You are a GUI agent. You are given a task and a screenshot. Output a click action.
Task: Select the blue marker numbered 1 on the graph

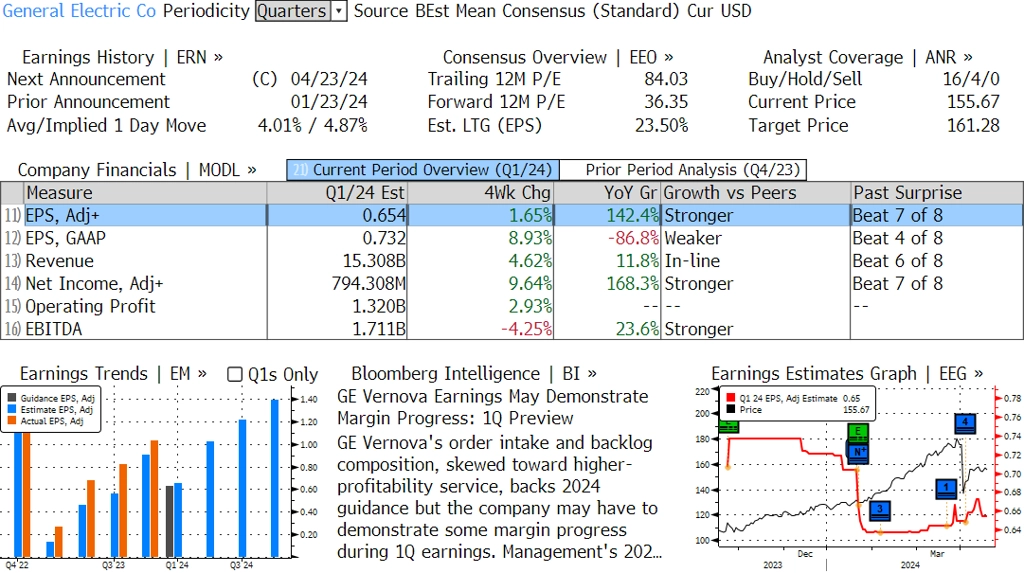click(x=946, y=489)
